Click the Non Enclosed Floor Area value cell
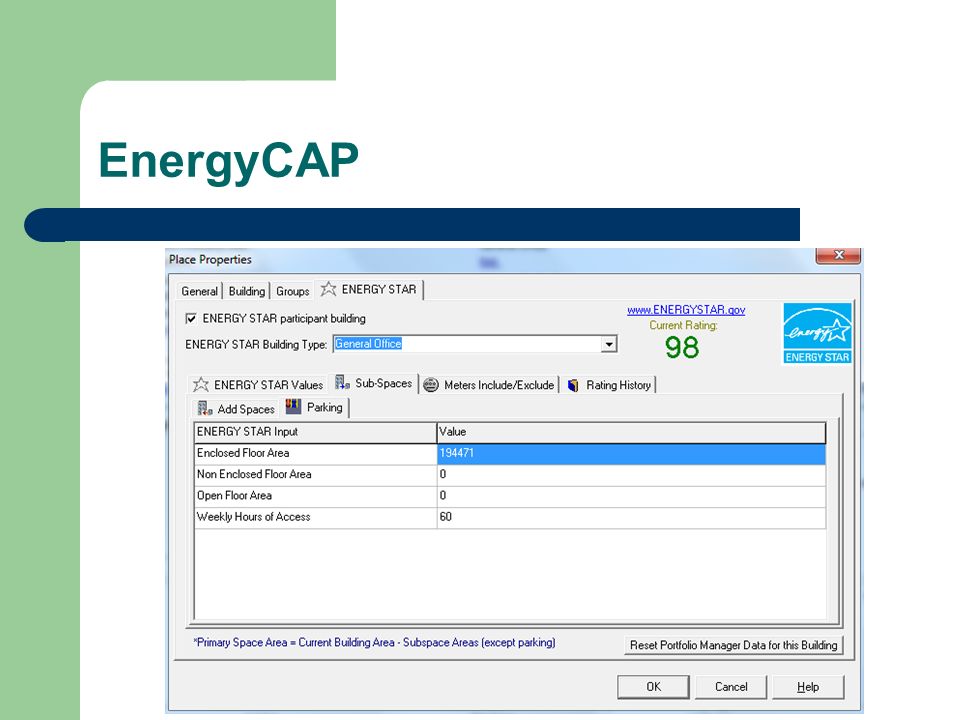This screenshot has width=960, height=720. point(631,474)
